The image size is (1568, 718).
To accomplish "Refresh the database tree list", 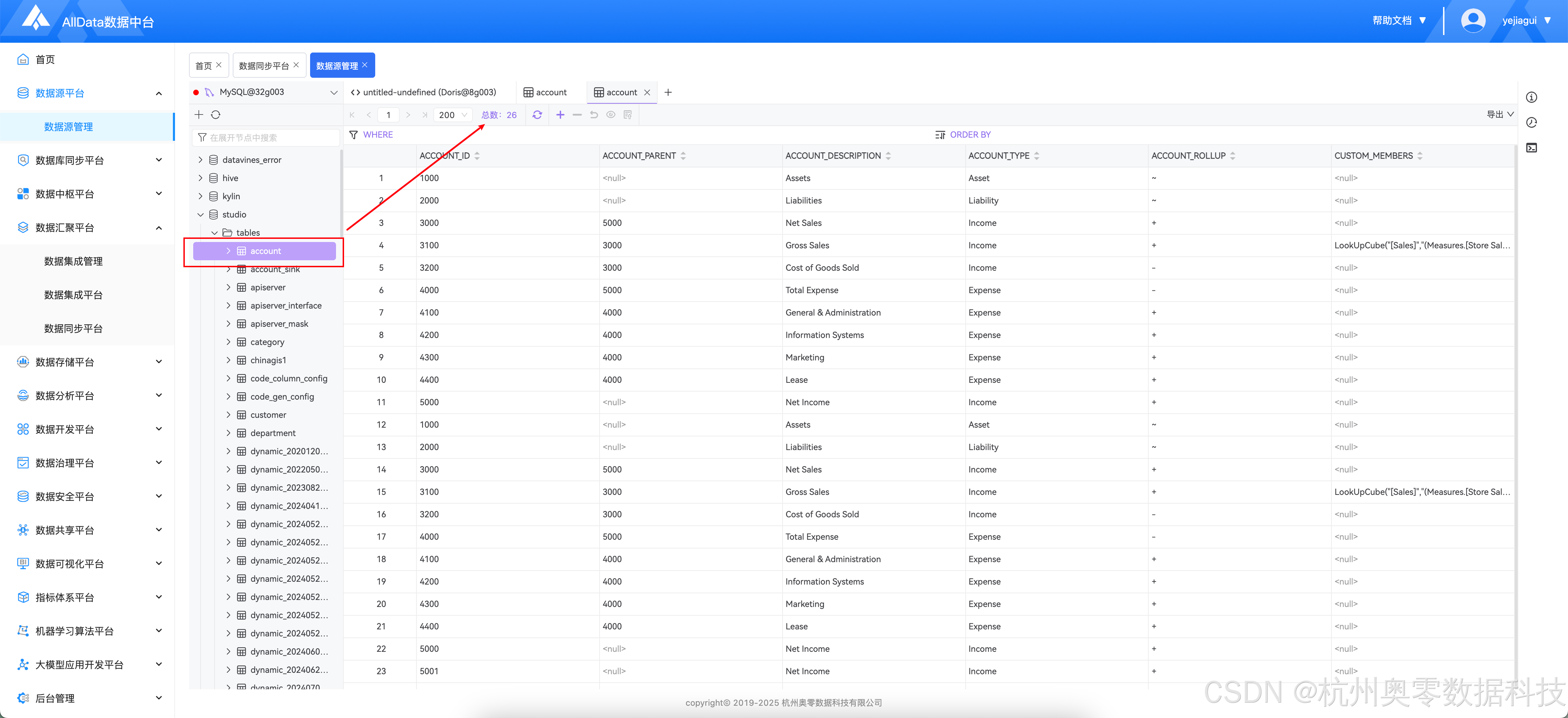I will (x=216, y=115).
